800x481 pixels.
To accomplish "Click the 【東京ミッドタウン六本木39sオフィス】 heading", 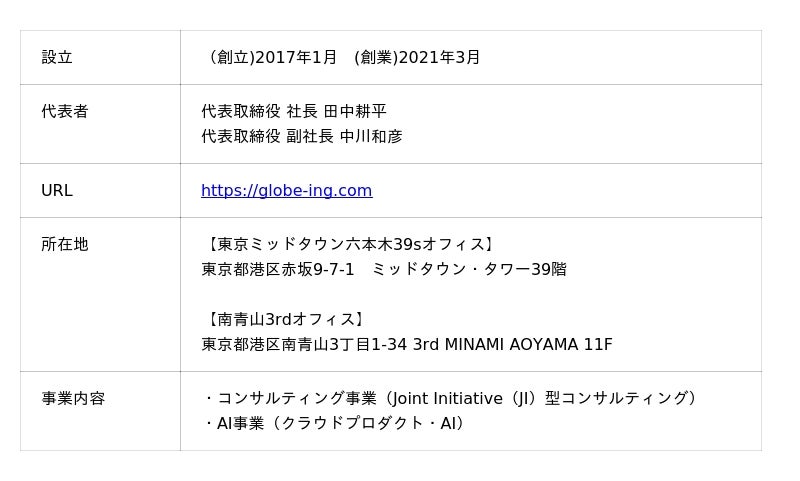I will click(x=349, y=245).
